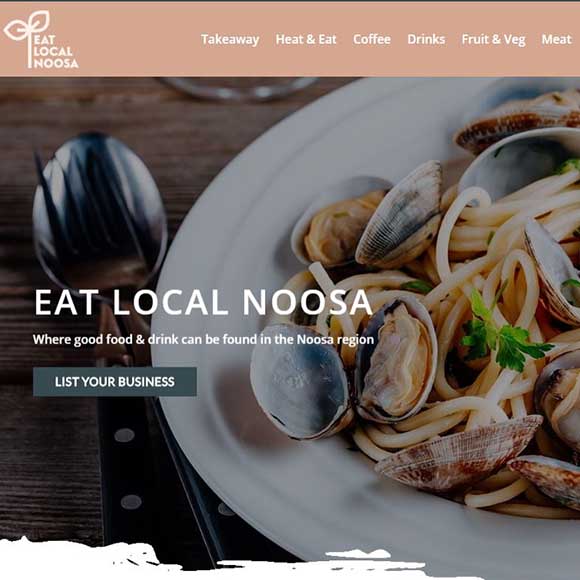
Task: Go to the Heat & Eat section
Action: (306, 40)
